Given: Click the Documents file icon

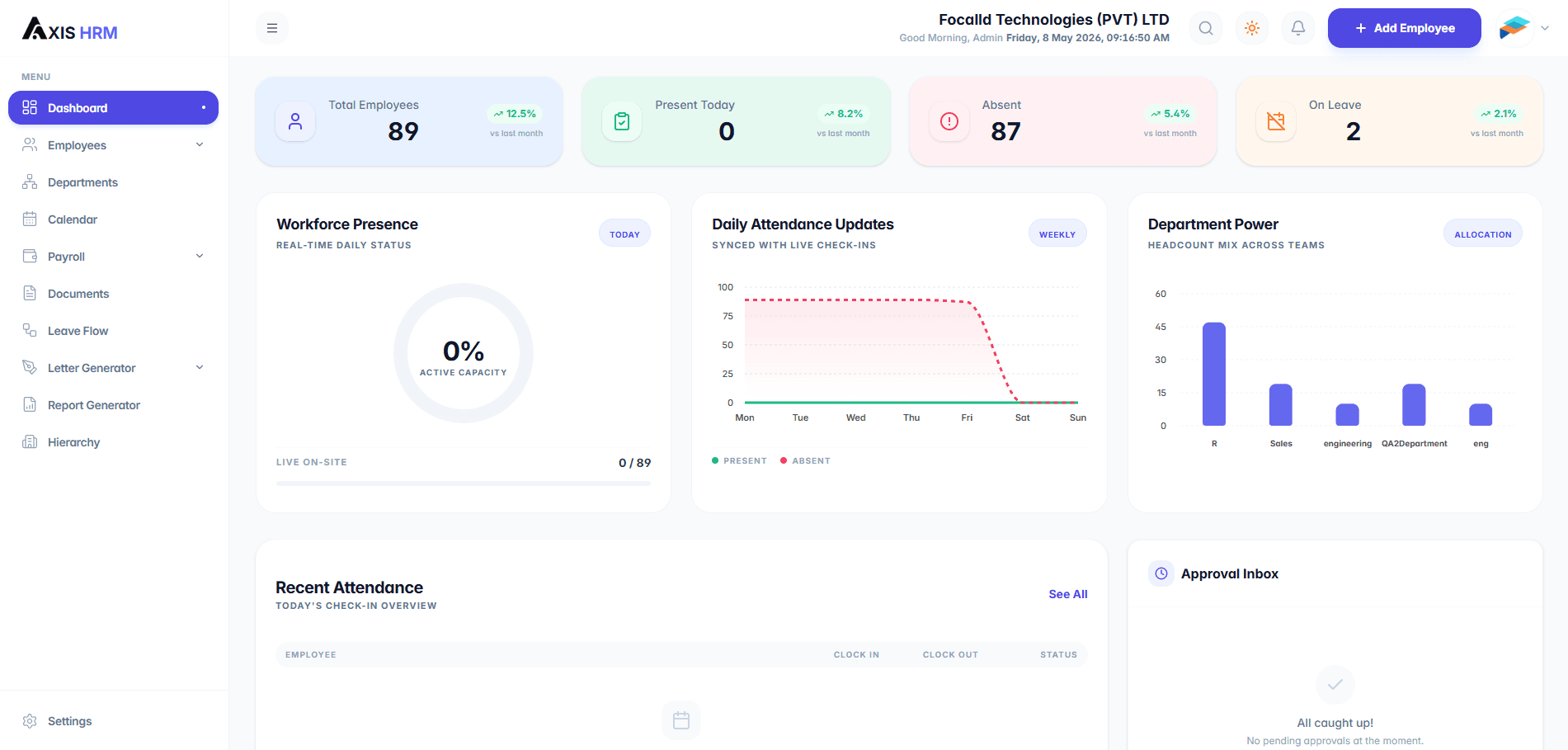Looking at the screenshot, I should coord(30,293).
